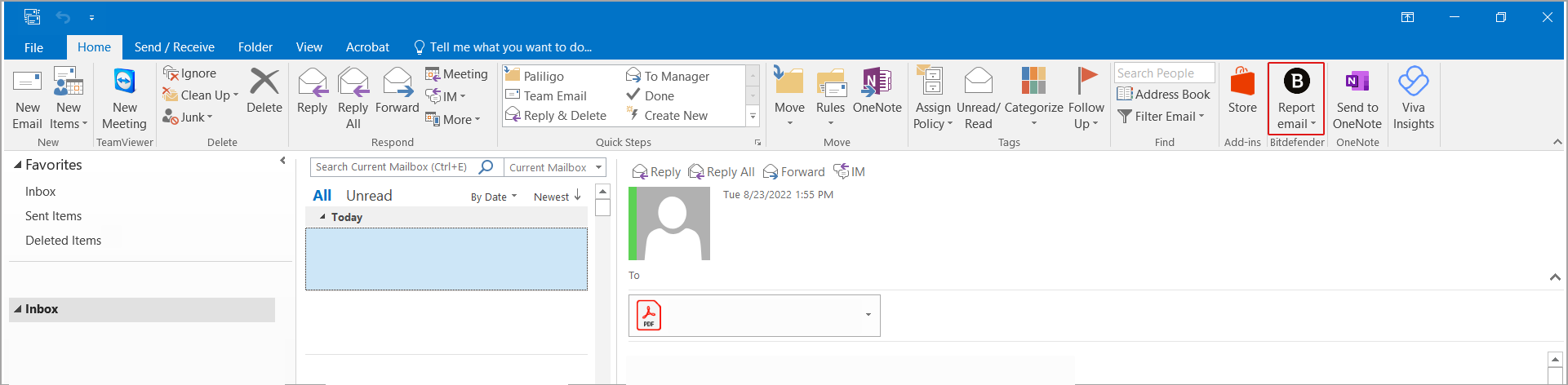
Task: Open the PDF attachment dropdown arrow
Action: click(868, 316)
